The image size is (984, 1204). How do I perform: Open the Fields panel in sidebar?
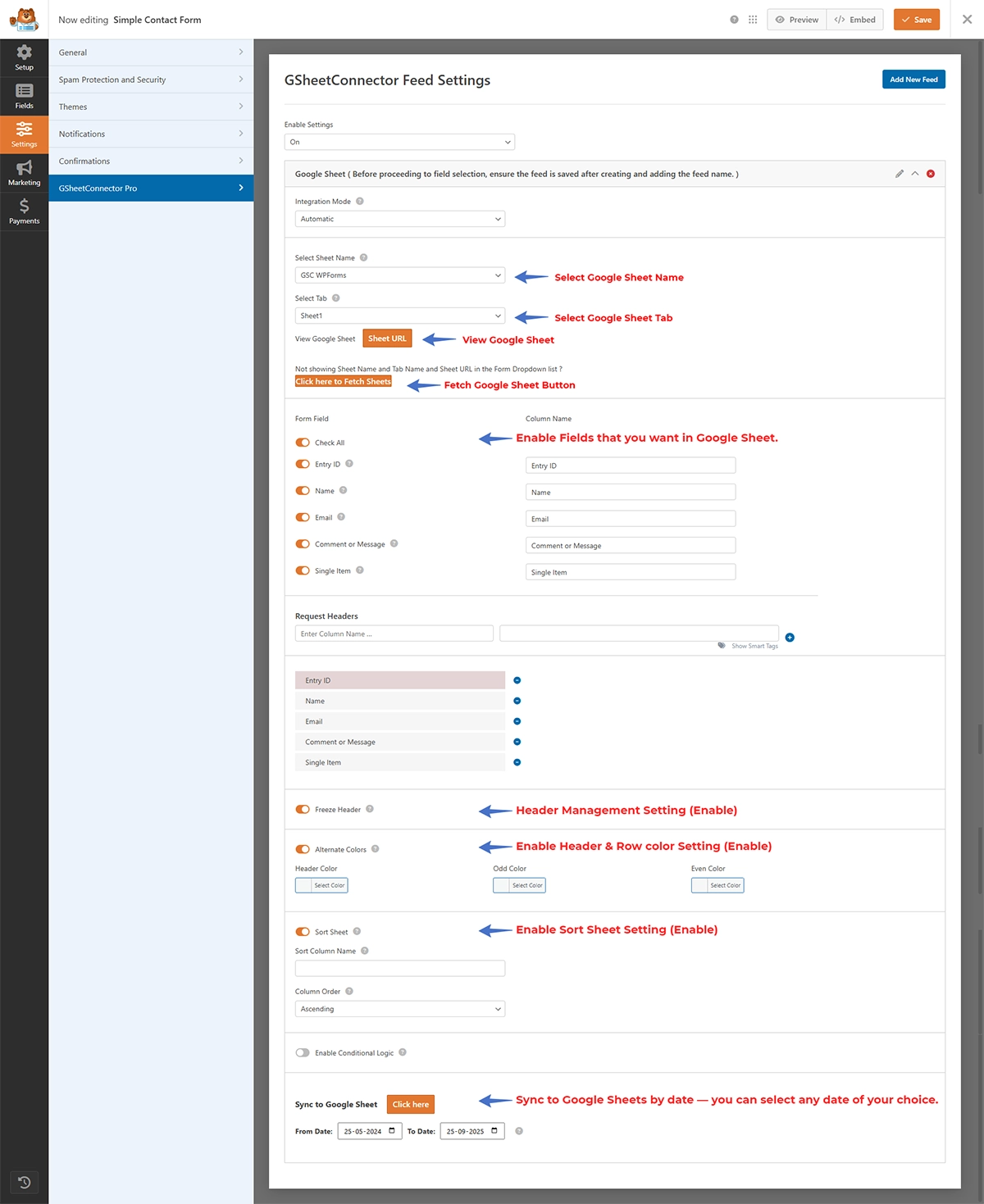pyautogui.click(x=24, y=96)
